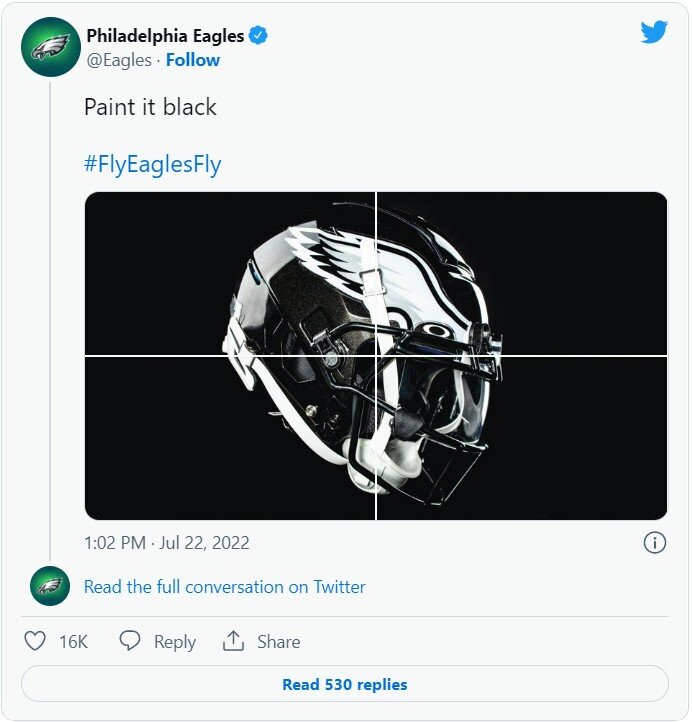Image resolution: width=692 pixels, height=722 pixels.
Task: Open the @Eagles handle link
Action: click(x=119, y=60)
